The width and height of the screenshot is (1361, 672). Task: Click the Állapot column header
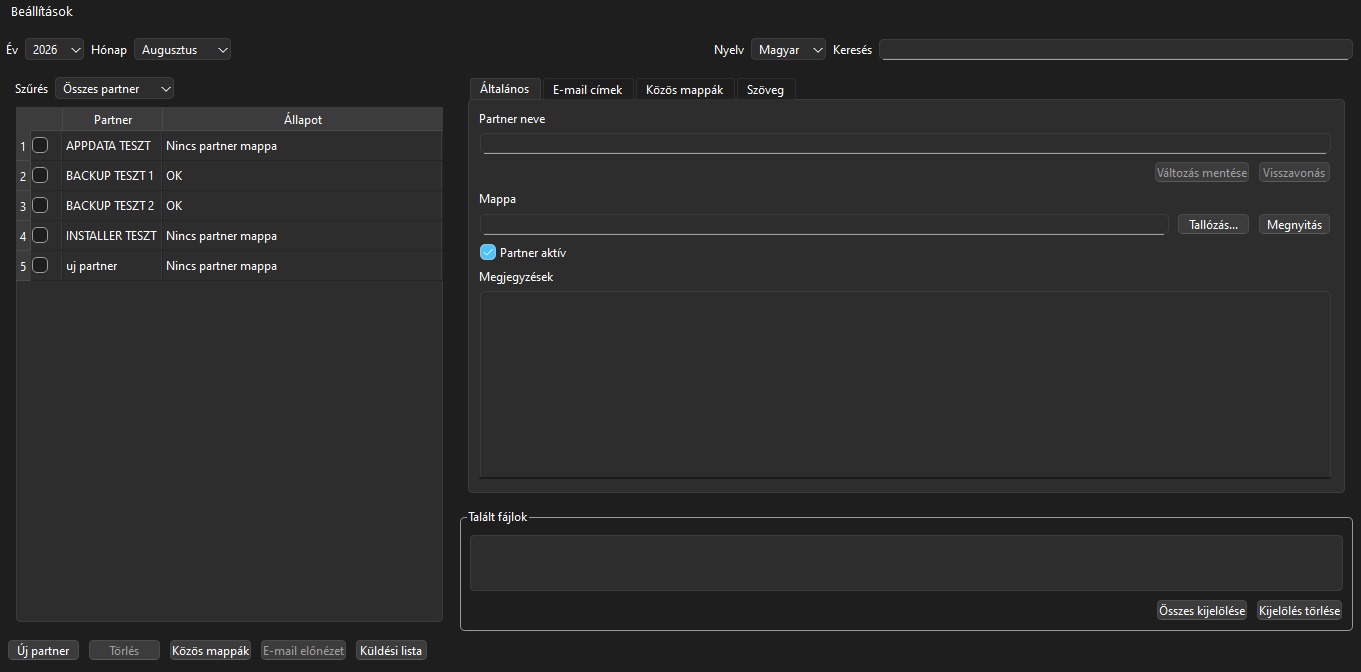(x=302, y=119)
